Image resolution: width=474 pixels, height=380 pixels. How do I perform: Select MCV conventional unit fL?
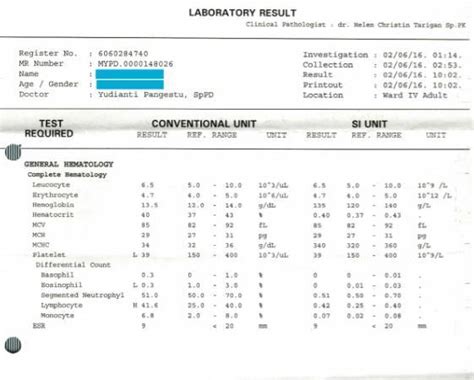pyautogui.click(x=263, y=225)
